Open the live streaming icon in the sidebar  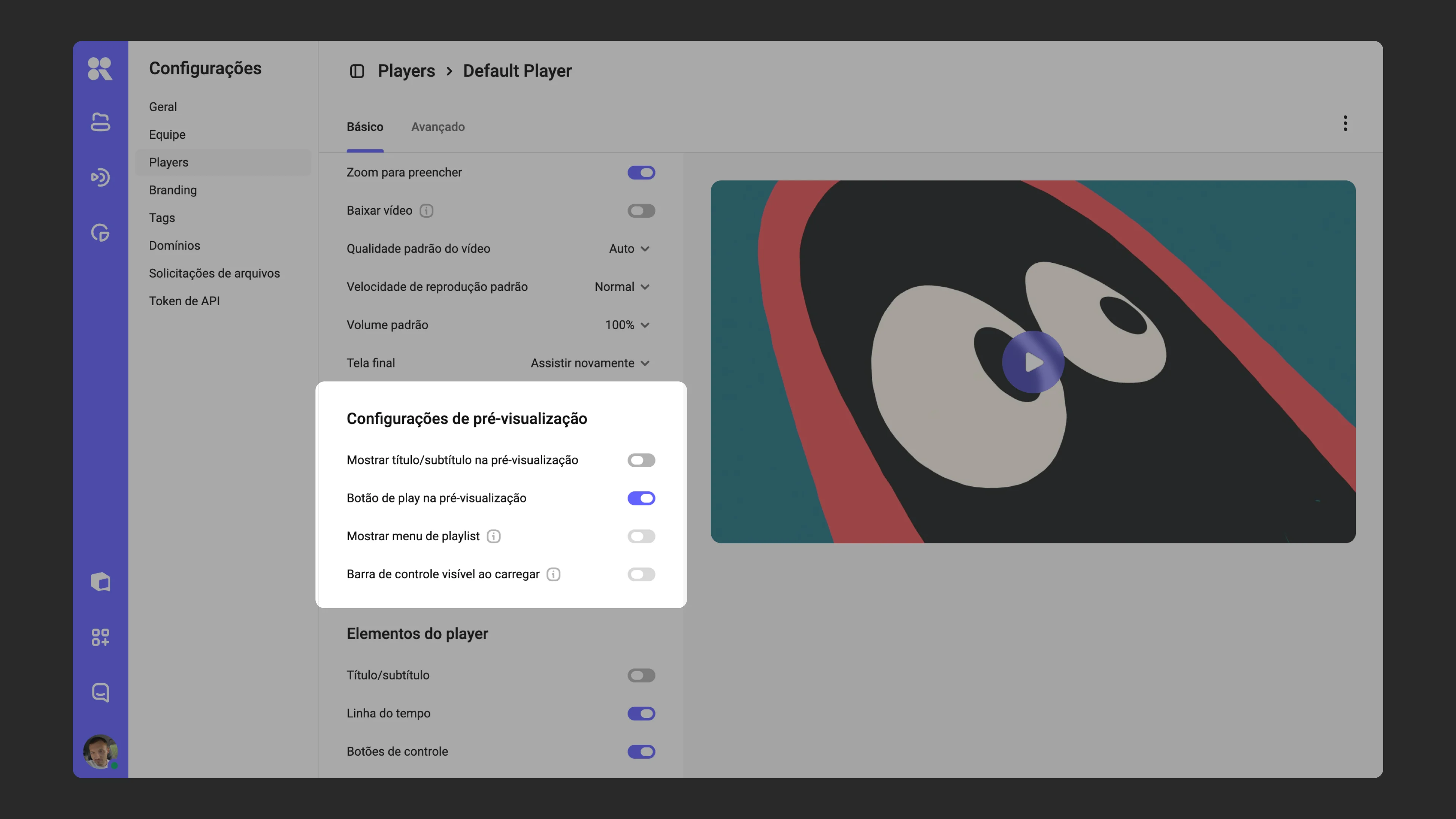(100, 177)
